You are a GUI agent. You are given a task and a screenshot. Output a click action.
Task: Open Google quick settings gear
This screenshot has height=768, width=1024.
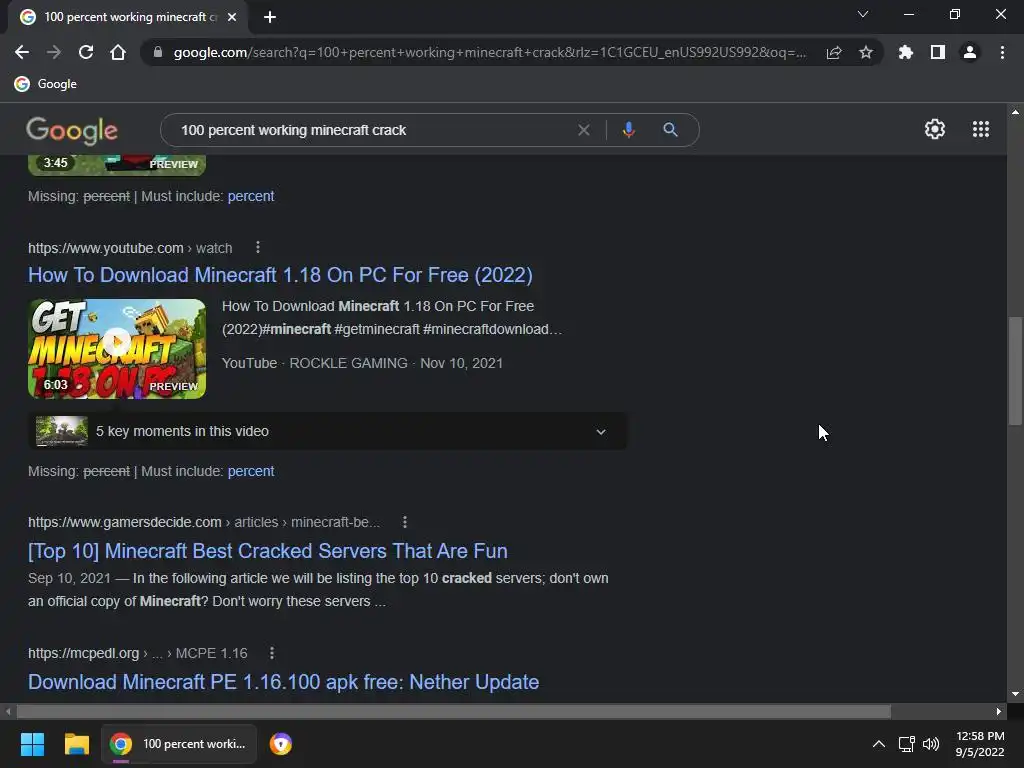point(935,129)
